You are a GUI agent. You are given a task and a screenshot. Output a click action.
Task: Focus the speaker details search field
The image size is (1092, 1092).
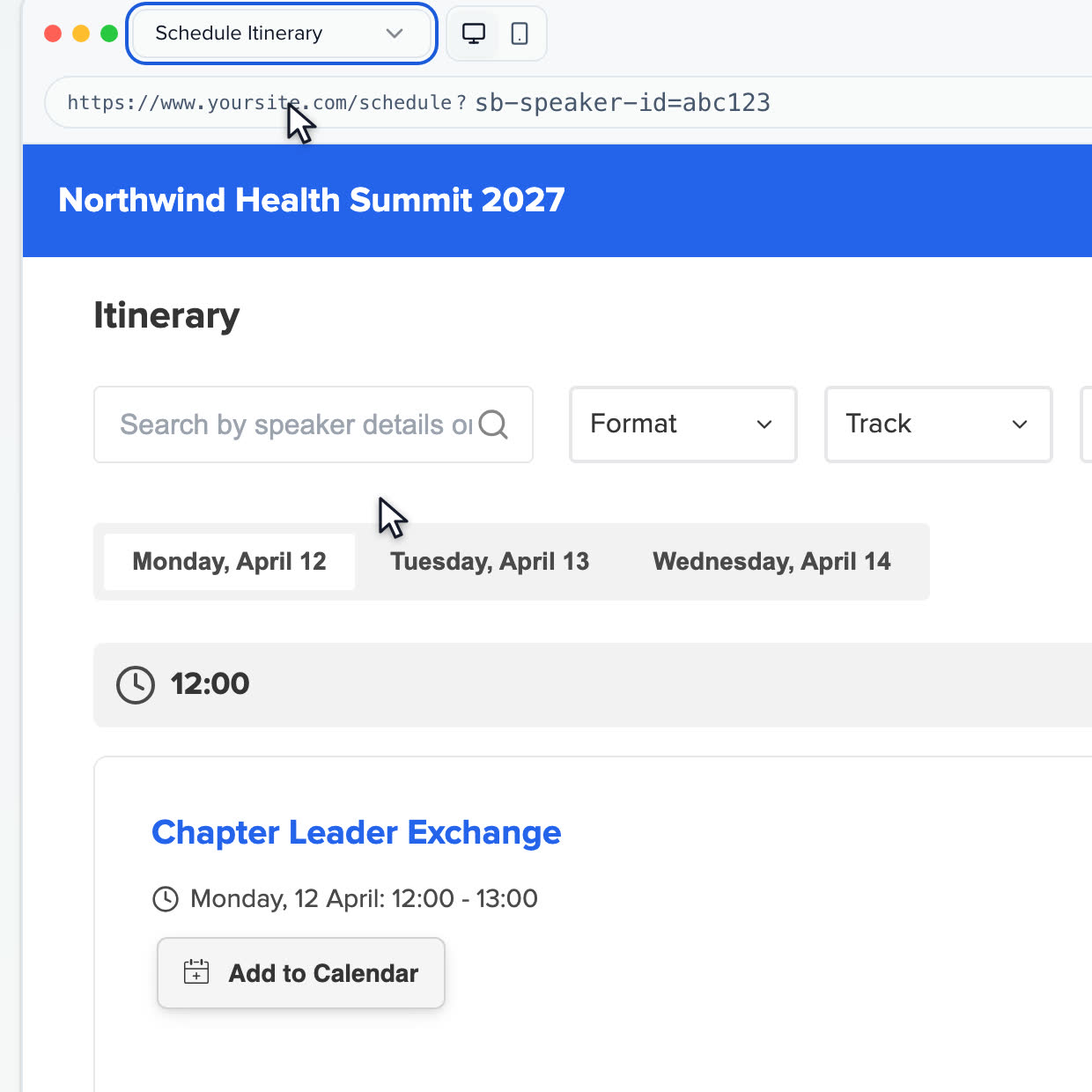pyautogui.click(x=314, y=424)
